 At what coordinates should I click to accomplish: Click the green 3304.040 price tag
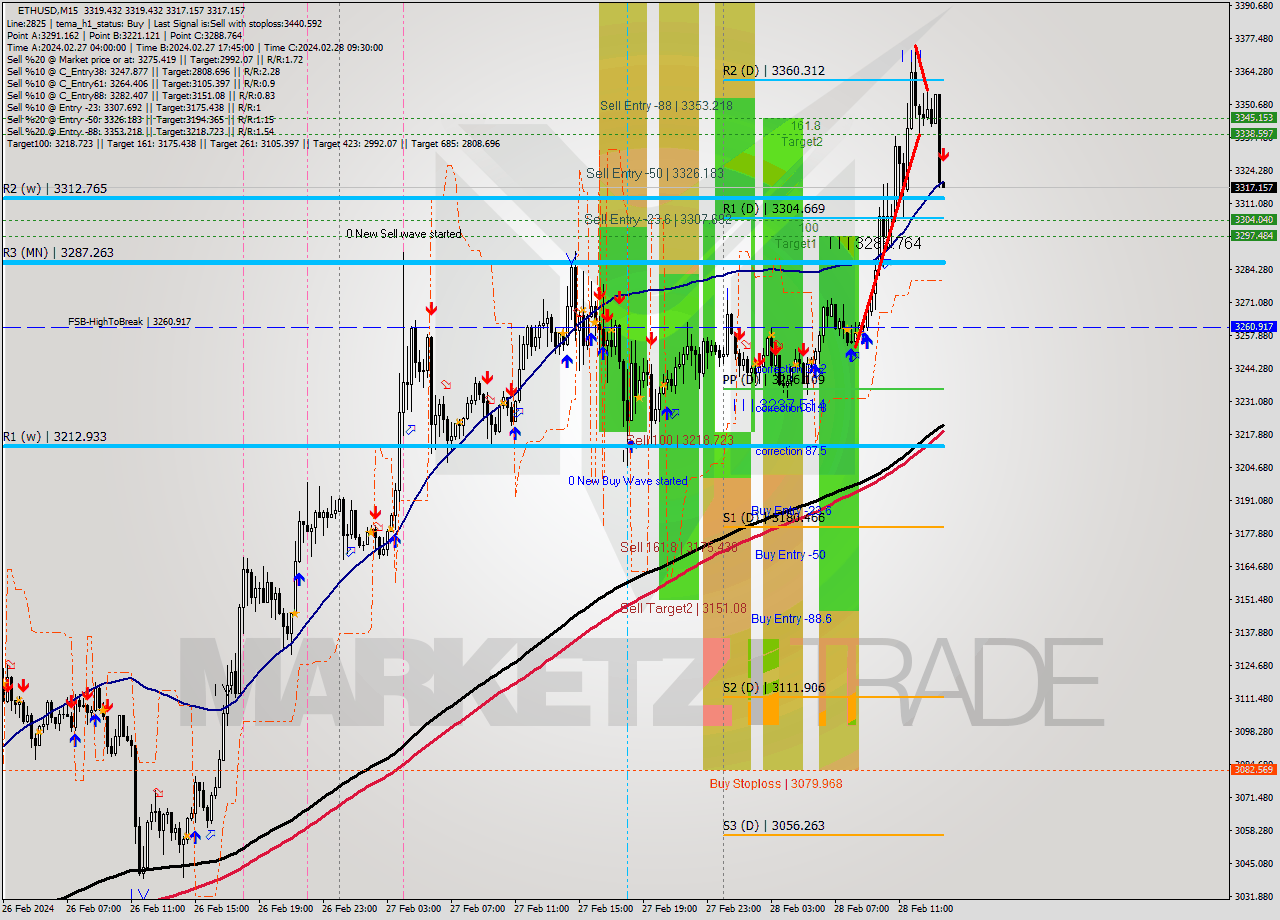pos(1253,219)
